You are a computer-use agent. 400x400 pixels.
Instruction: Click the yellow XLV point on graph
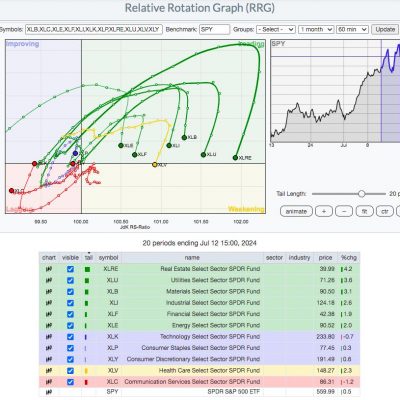pos(155,165)
